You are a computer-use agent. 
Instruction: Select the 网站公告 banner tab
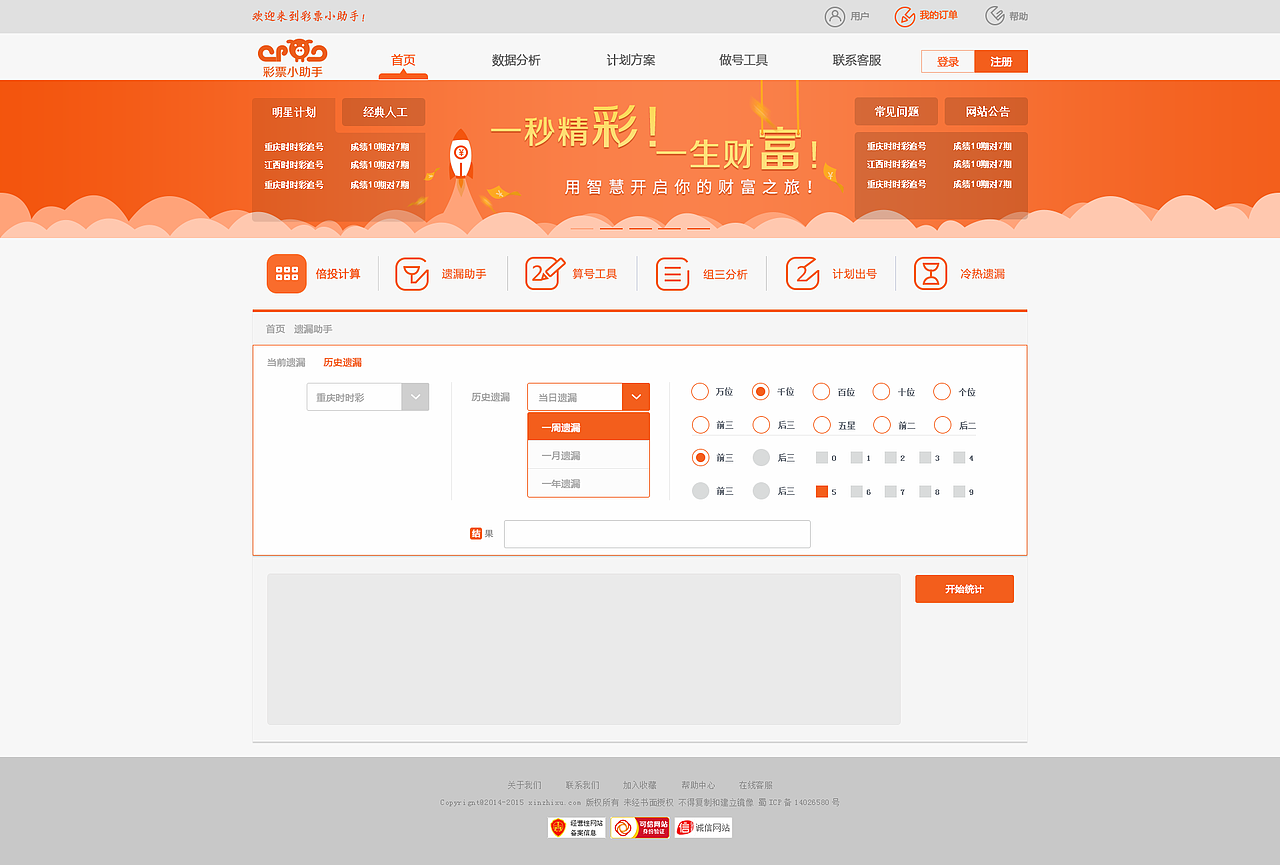pos(987,111)
